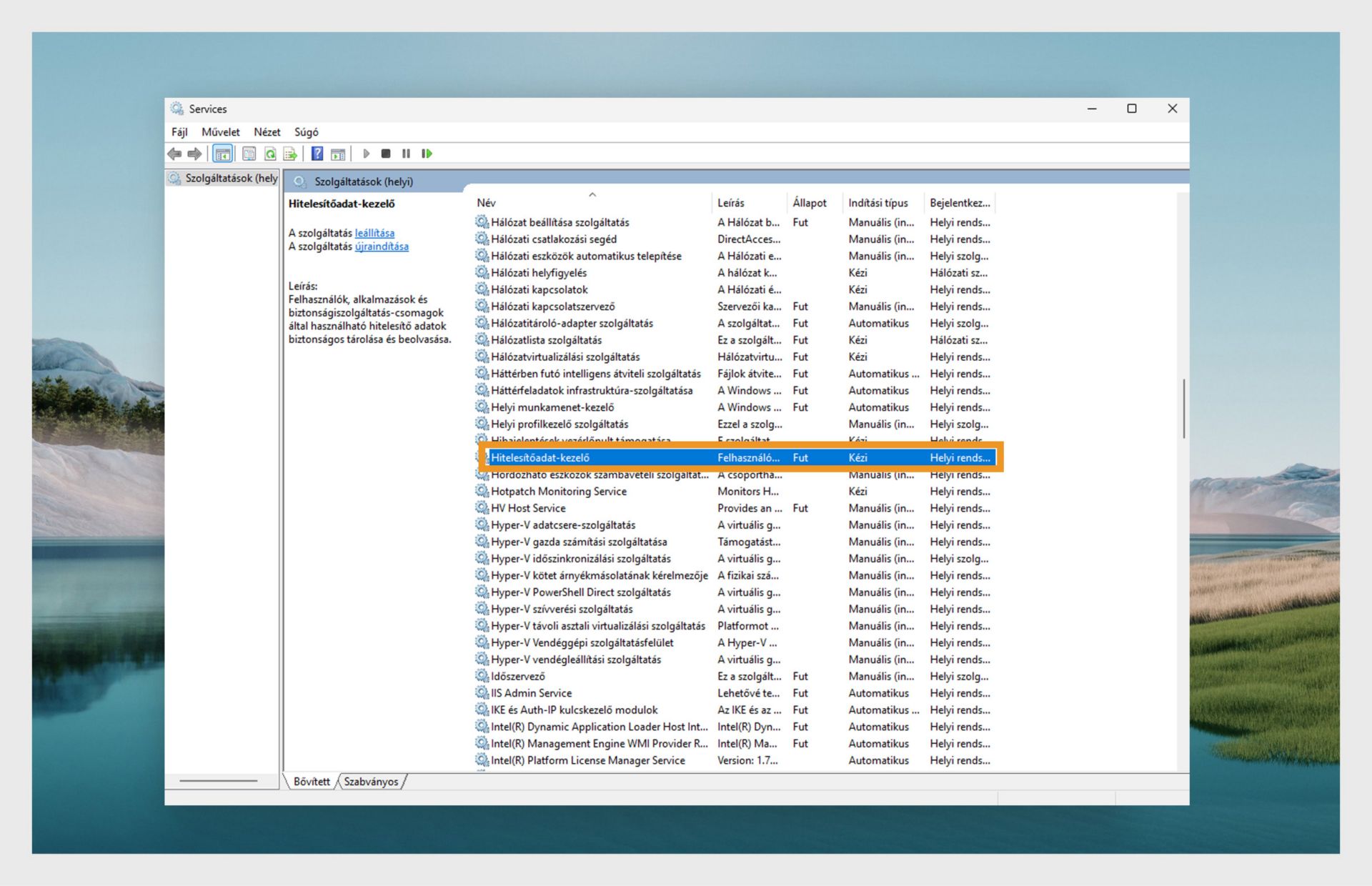Click the Restart Service toolbar icon

coord(427,154)
